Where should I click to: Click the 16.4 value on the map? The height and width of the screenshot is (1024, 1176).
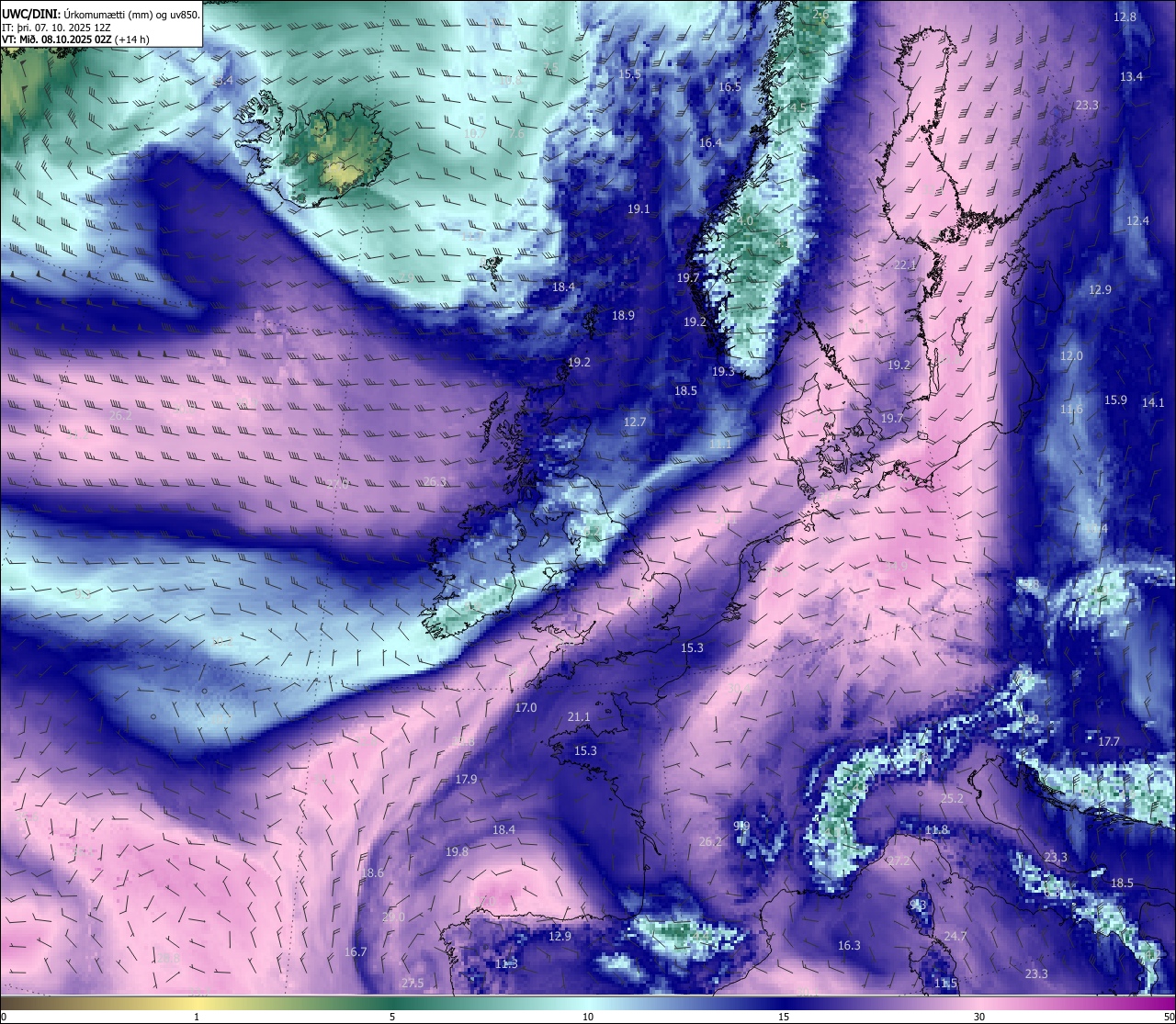click(x=710, y=142)
